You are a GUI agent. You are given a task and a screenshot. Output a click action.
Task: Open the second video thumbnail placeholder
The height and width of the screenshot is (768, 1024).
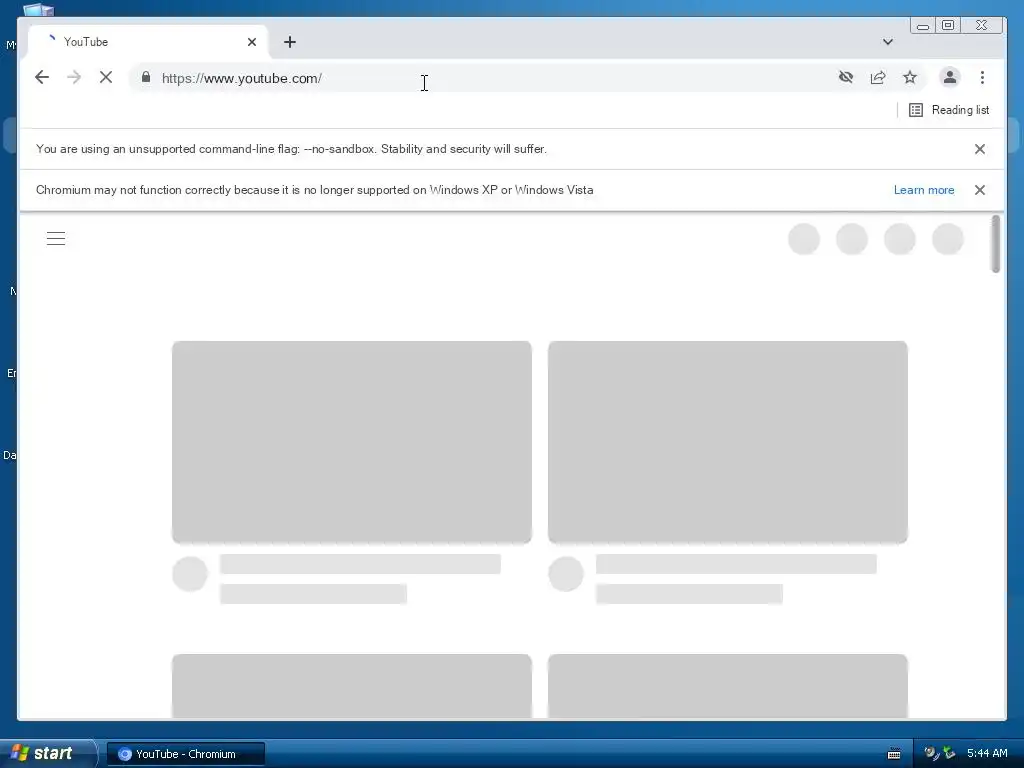[x=728, y=442]
